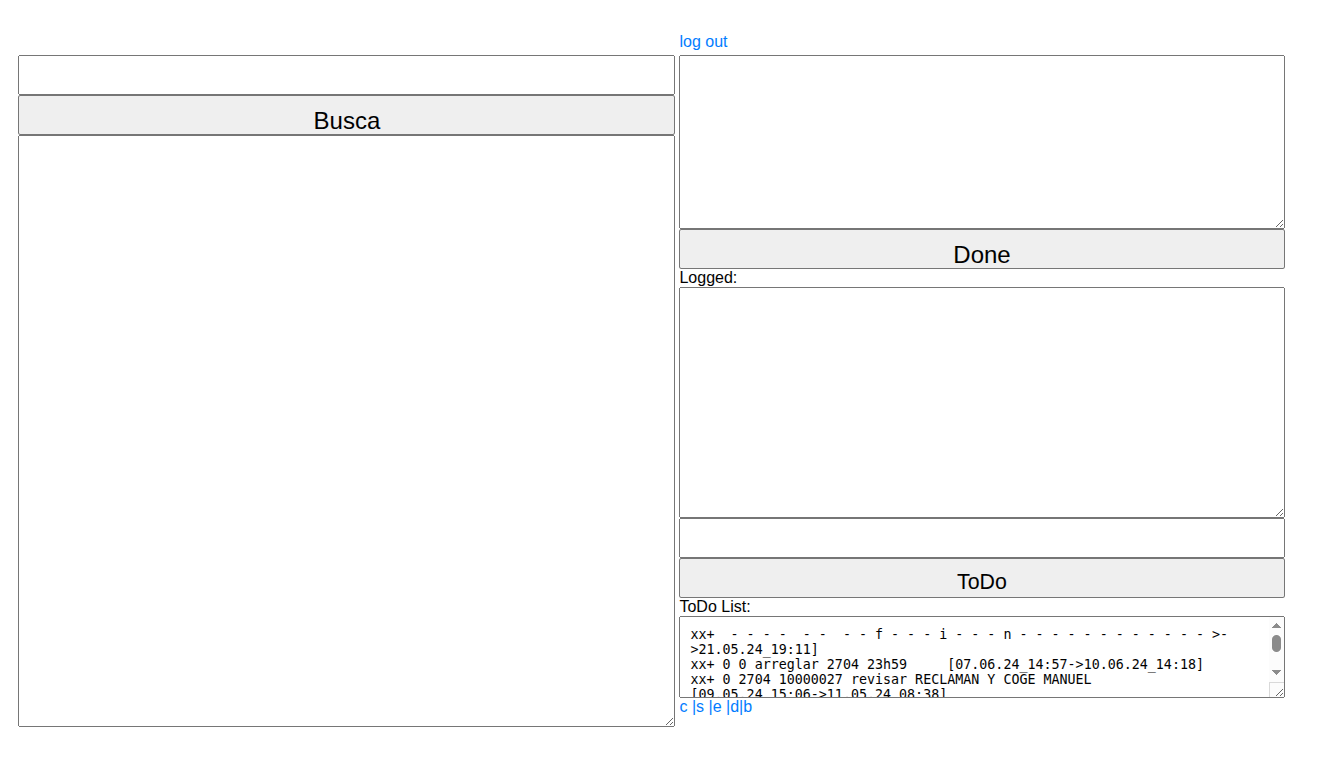Open the "e" link below ToDo List
Screen dimensions: 1342x760
point(717,707)
